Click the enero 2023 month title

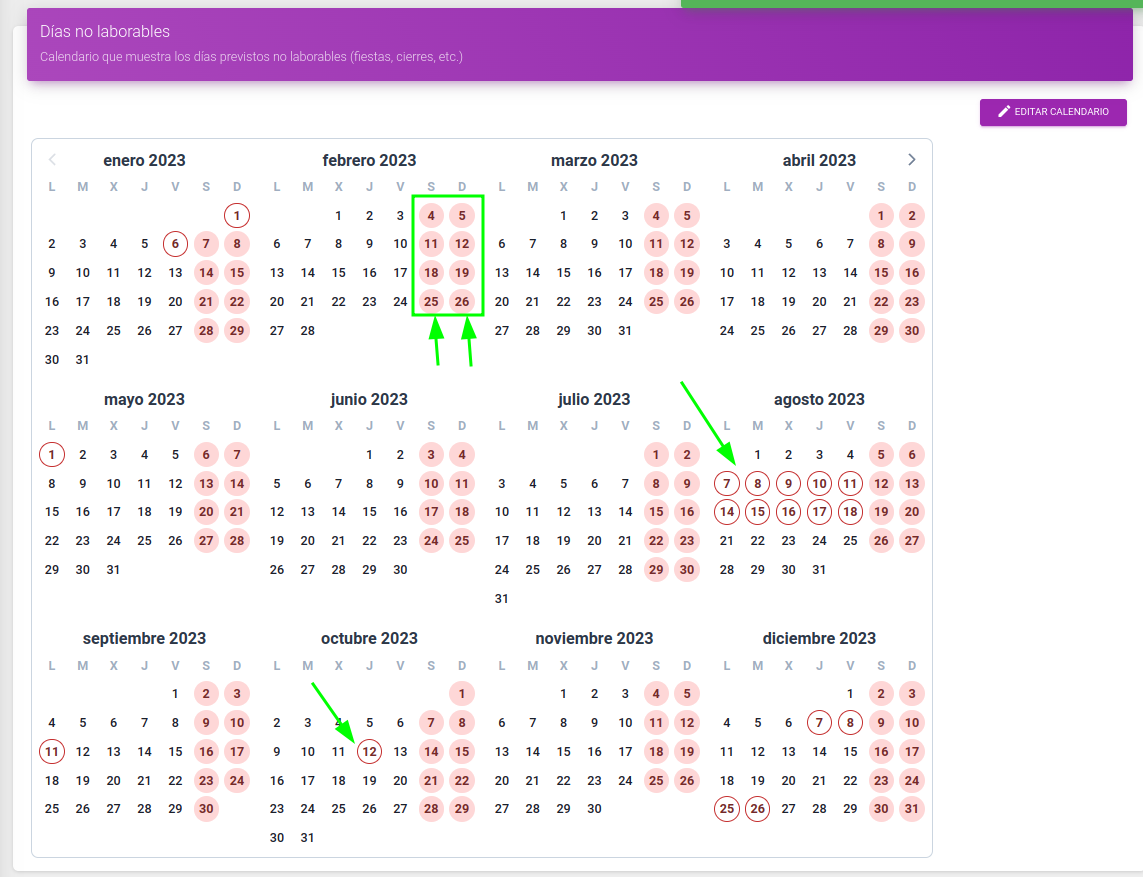tap(144, 160)
